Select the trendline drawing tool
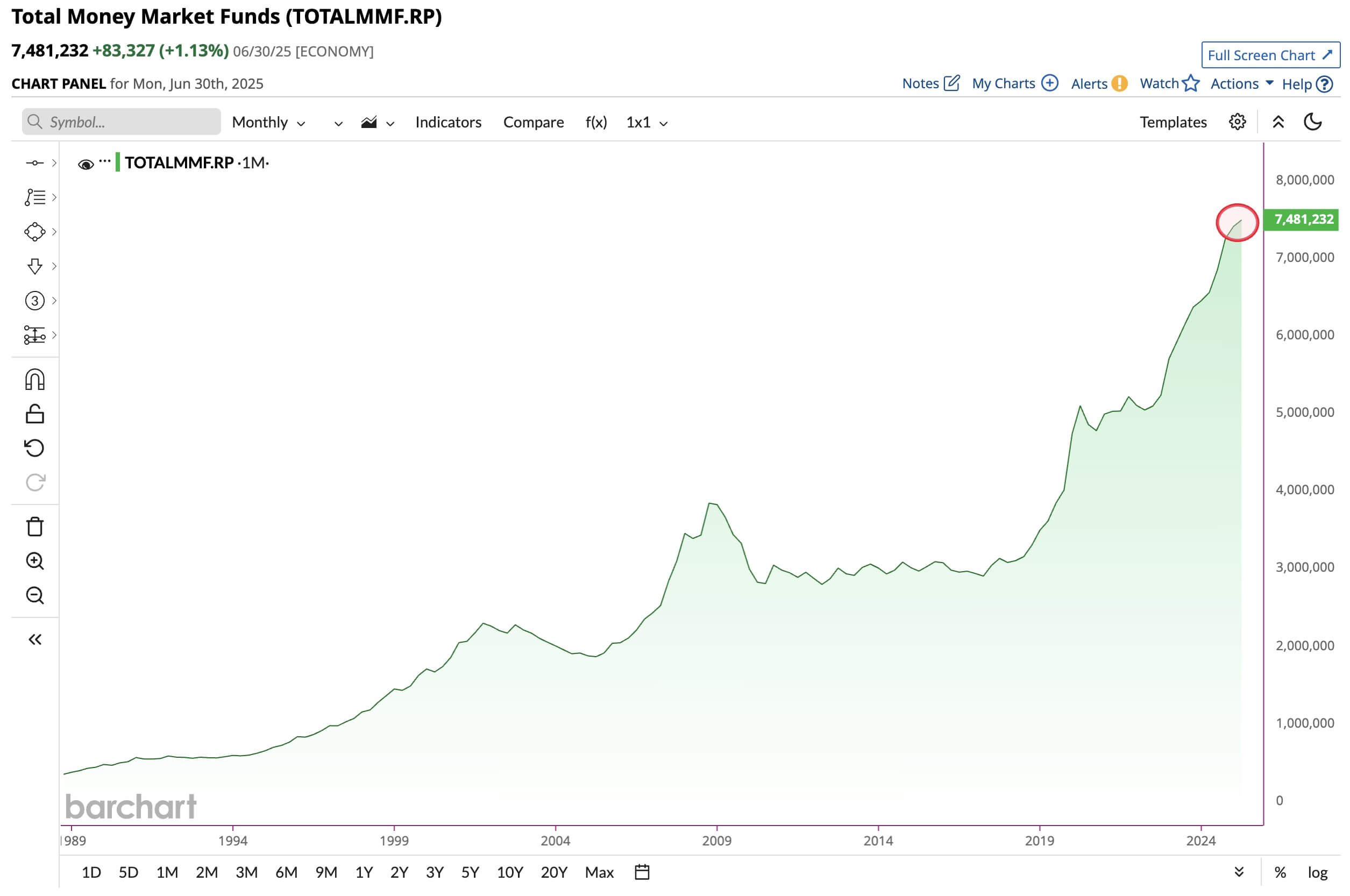 [35, 162]
